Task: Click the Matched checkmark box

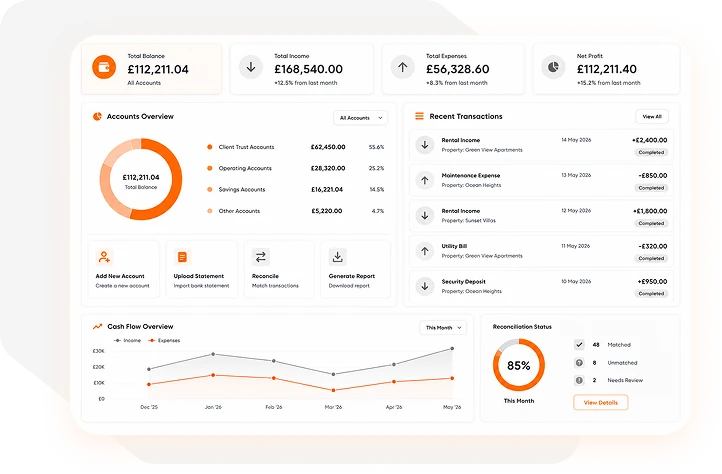Action: pyautogui.click(x=579, y=345)
